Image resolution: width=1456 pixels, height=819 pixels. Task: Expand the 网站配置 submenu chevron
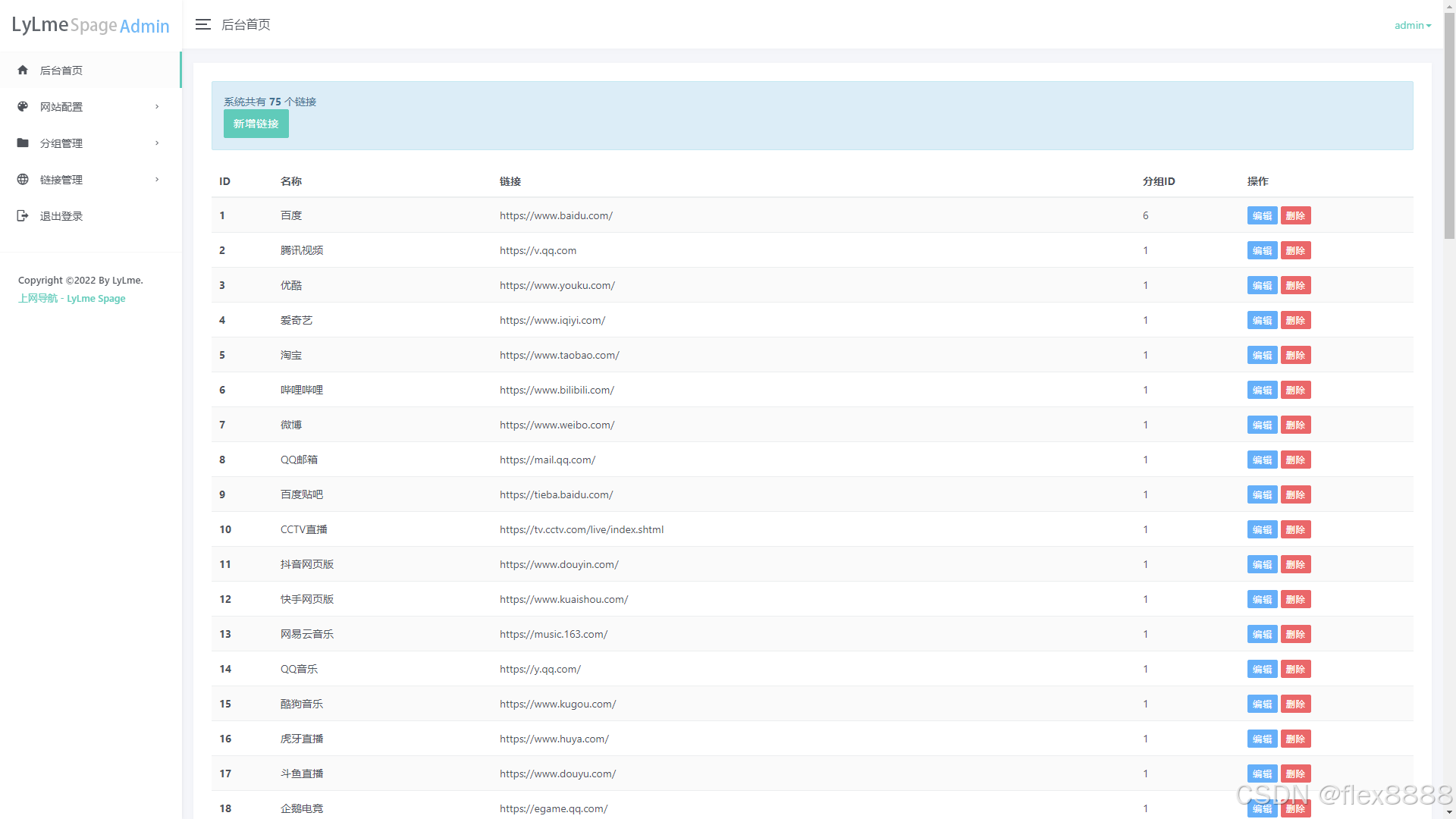[157, 106]
